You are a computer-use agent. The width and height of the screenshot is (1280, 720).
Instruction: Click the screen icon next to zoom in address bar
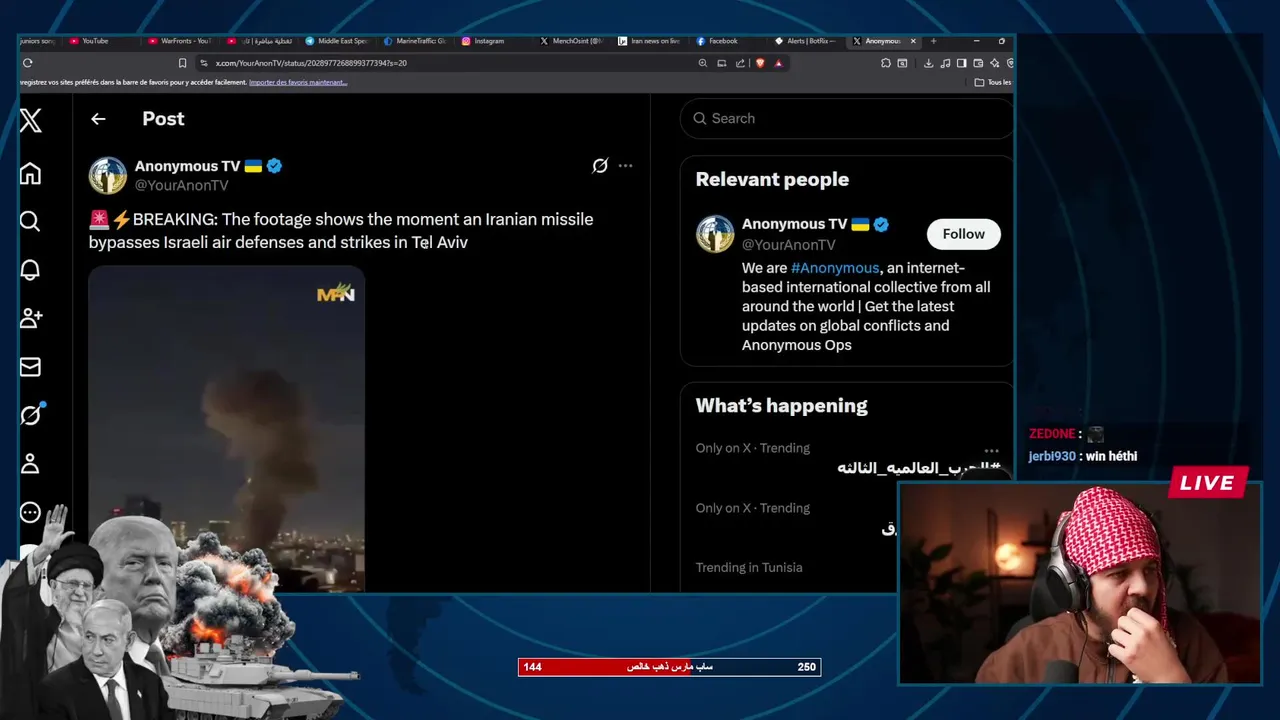pyautogui.click(x=721, y=63)
